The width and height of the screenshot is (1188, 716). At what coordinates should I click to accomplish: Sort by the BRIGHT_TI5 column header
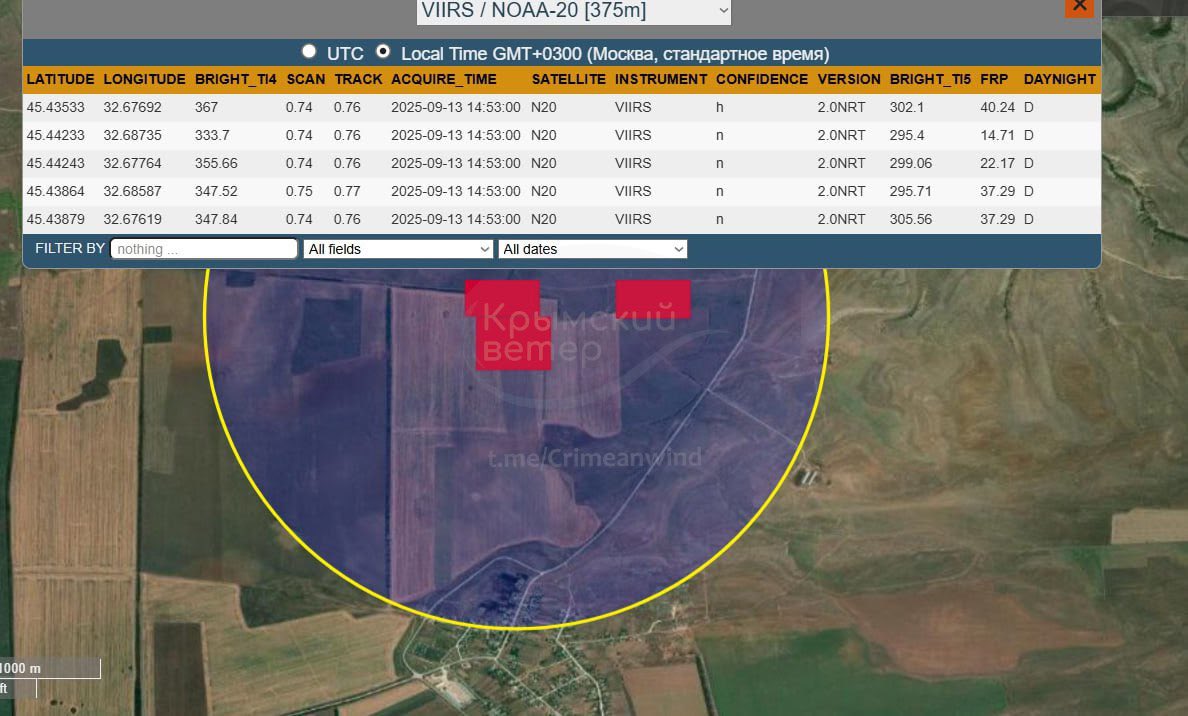pyautogui.click(x=930, y=79)
